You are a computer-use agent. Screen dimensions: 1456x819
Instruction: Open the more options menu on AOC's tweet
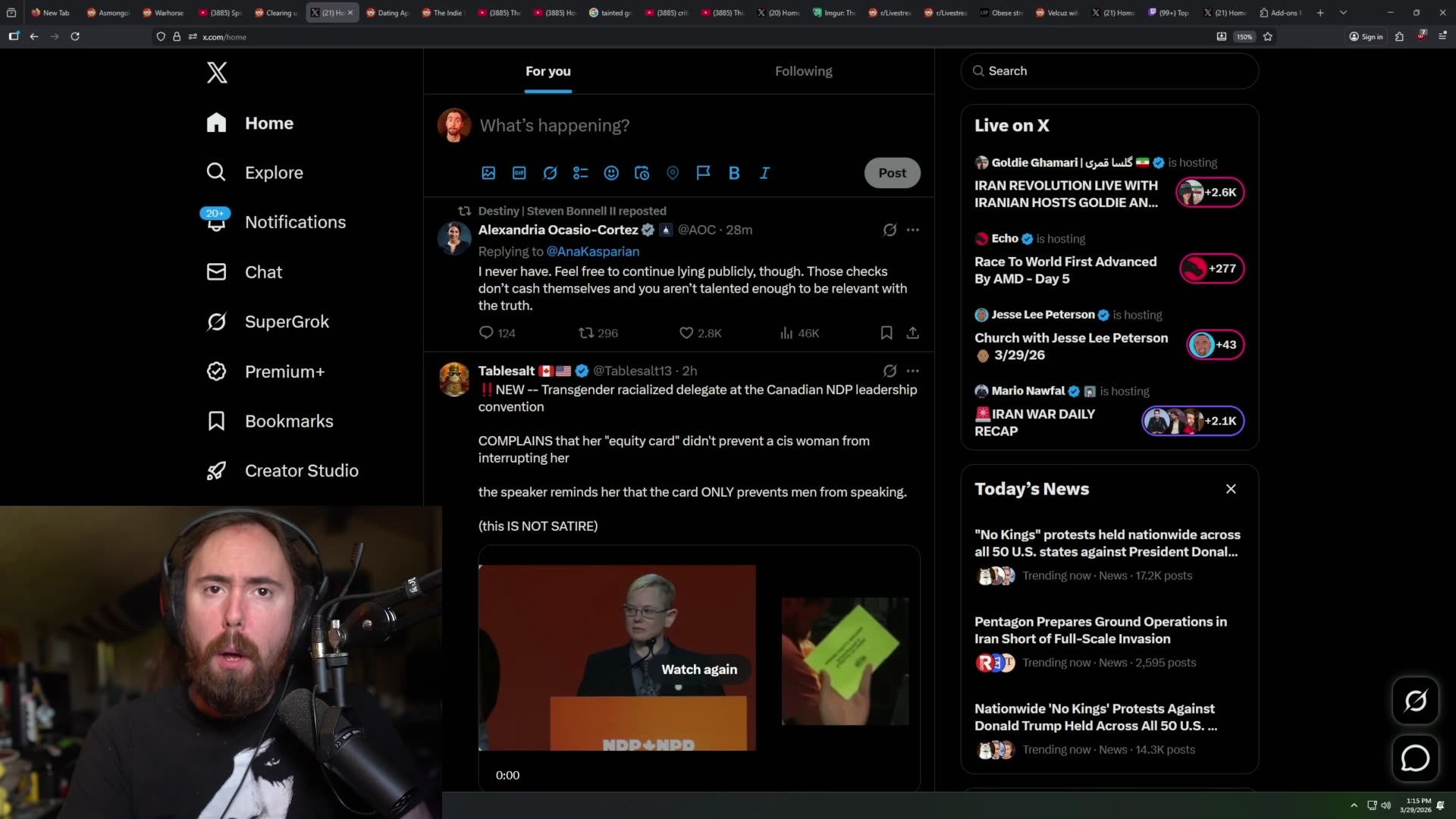point(913,230)
